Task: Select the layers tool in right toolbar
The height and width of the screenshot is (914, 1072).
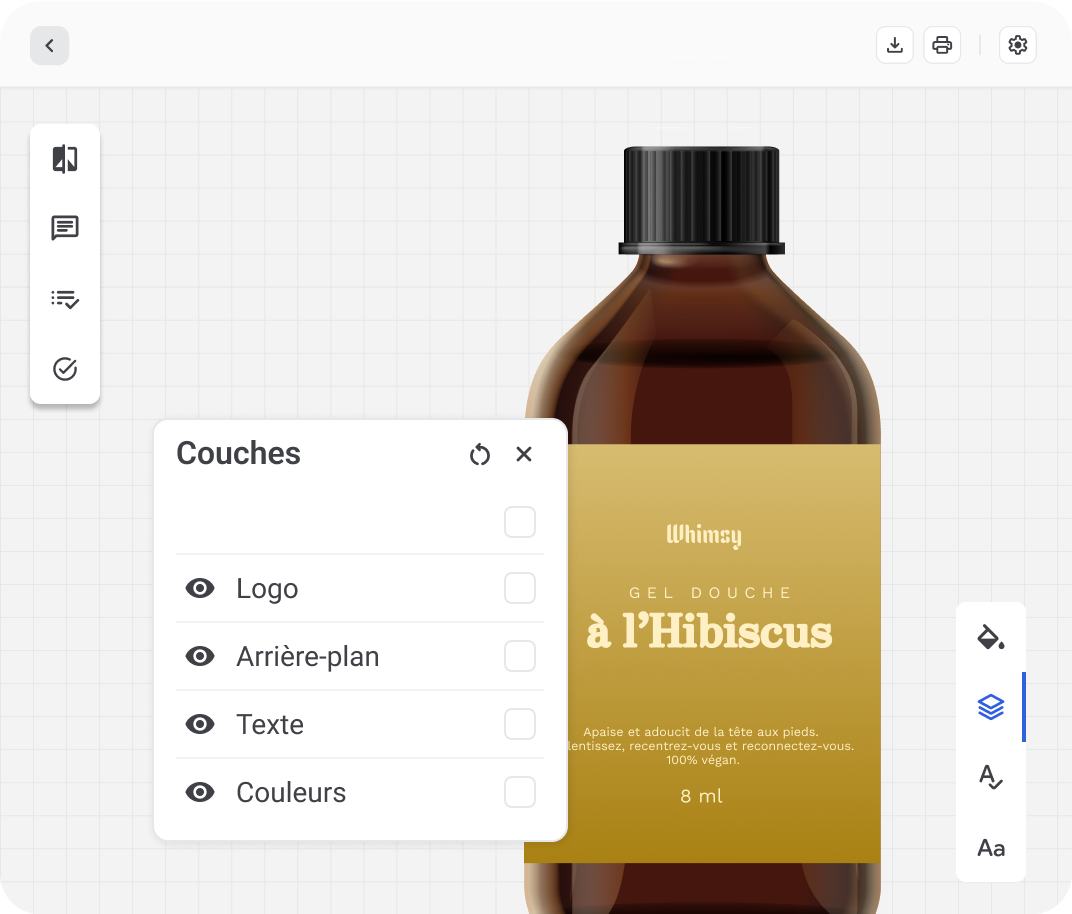Action: pyautogui.click(x=990, y=707)
